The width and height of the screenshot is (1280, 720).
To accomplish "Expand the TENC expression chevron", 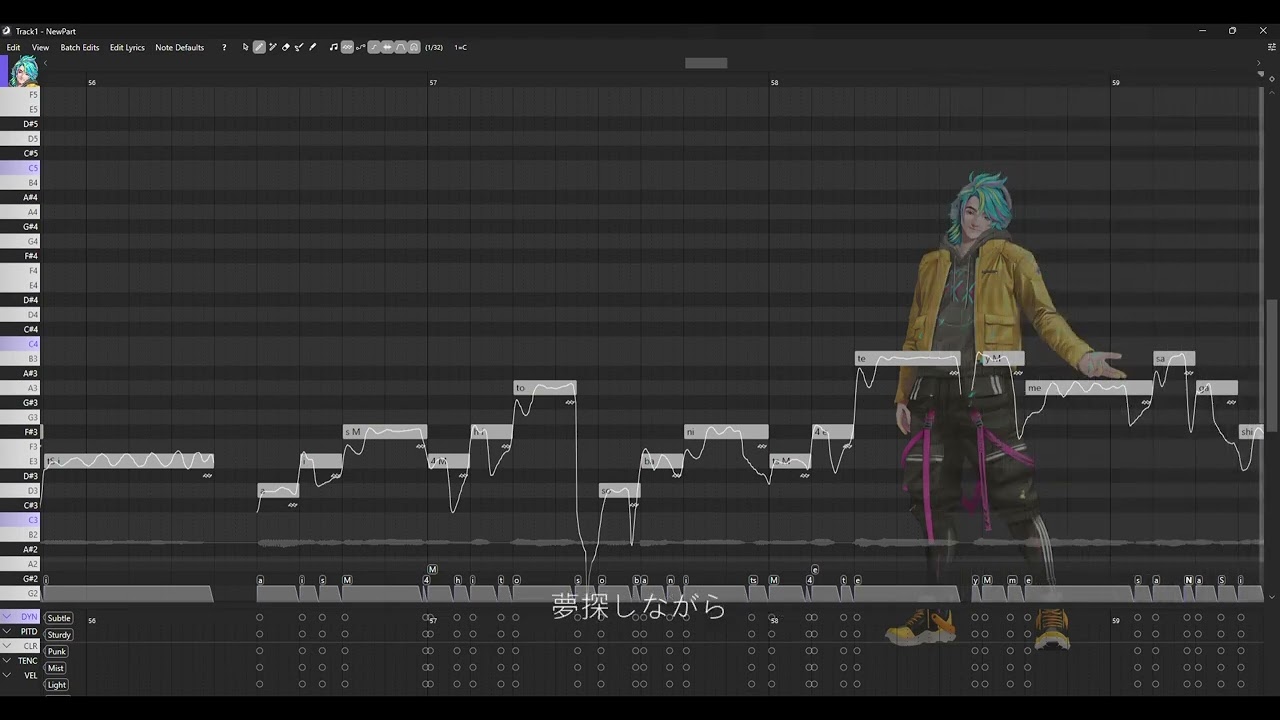I will [7, 660].
